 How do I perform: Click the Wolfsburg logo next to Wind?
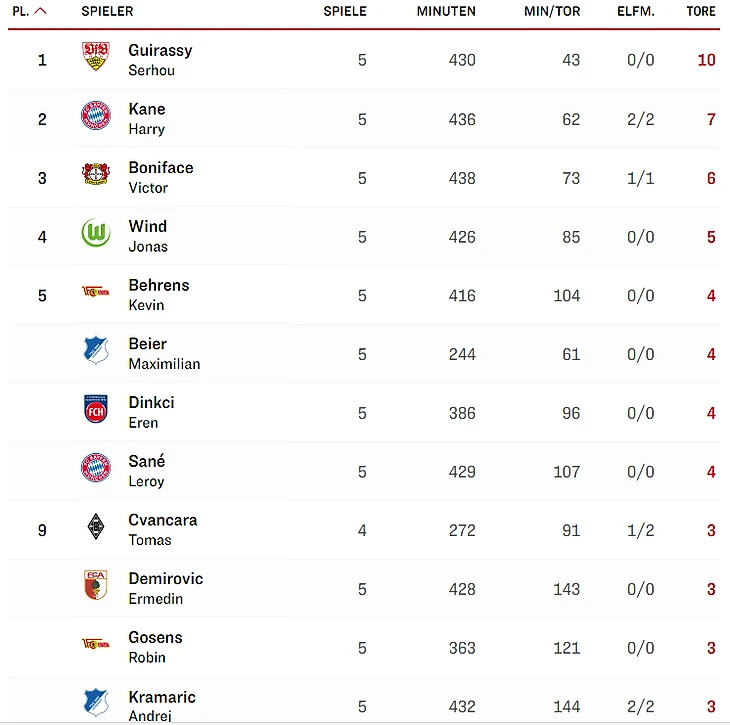[96, 234]
